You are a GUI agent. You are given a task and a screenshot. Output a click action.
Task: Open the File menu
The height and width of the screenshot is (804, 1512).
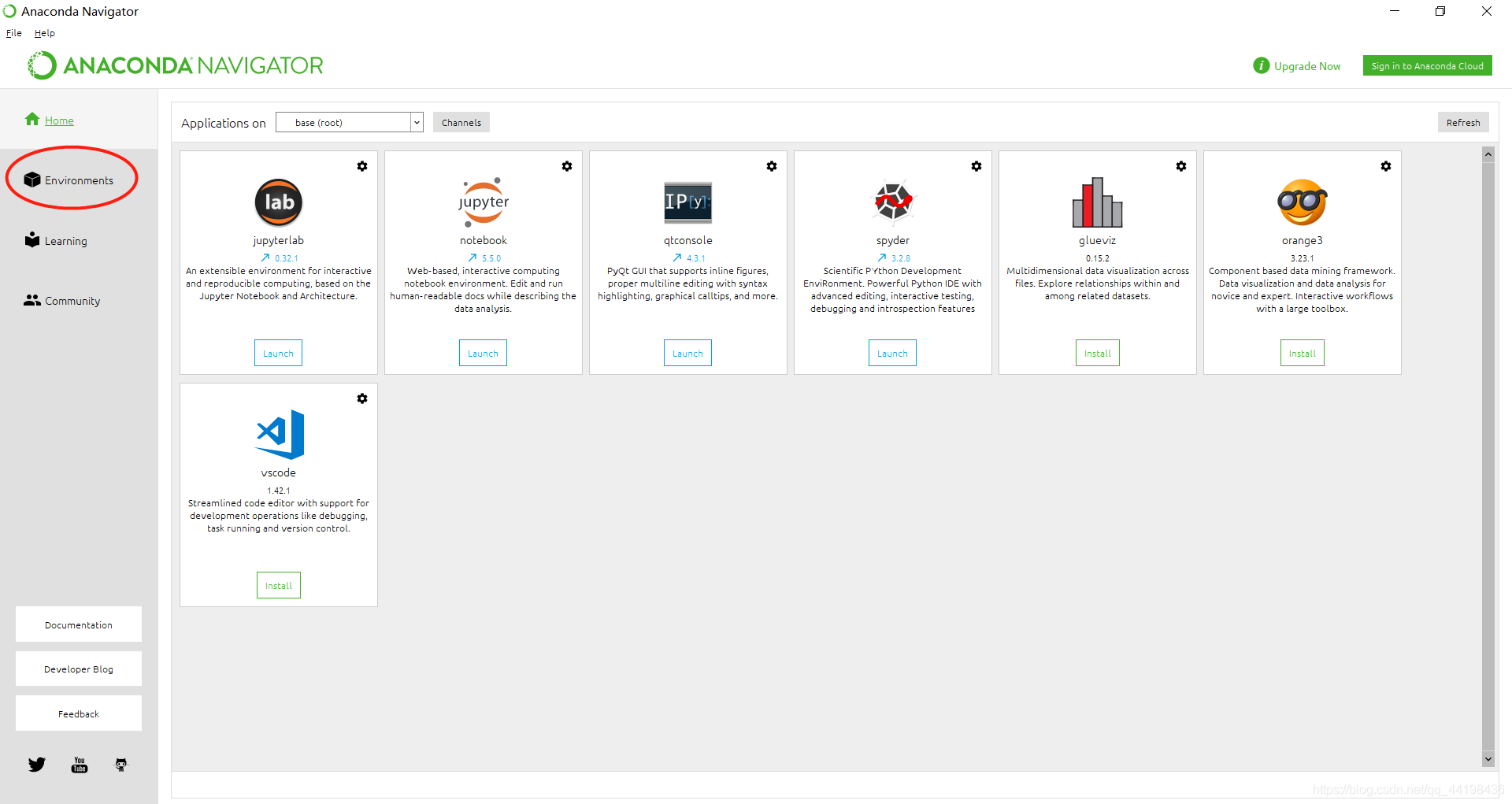14,33
